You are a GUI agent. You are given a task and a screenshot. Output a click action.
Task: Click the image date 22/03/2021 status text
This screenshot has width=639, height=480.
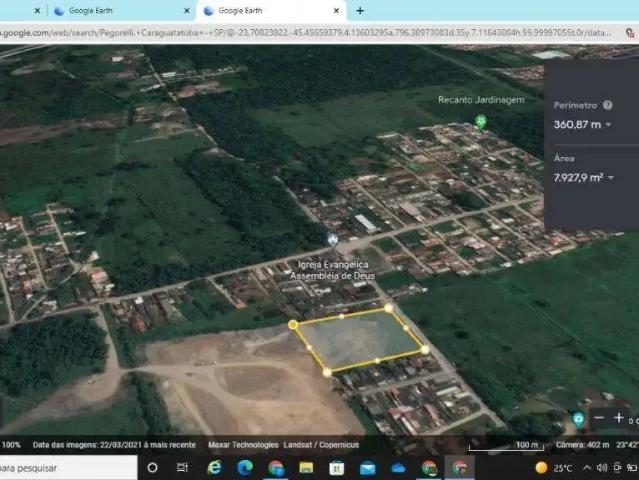(x=114, y=445)
